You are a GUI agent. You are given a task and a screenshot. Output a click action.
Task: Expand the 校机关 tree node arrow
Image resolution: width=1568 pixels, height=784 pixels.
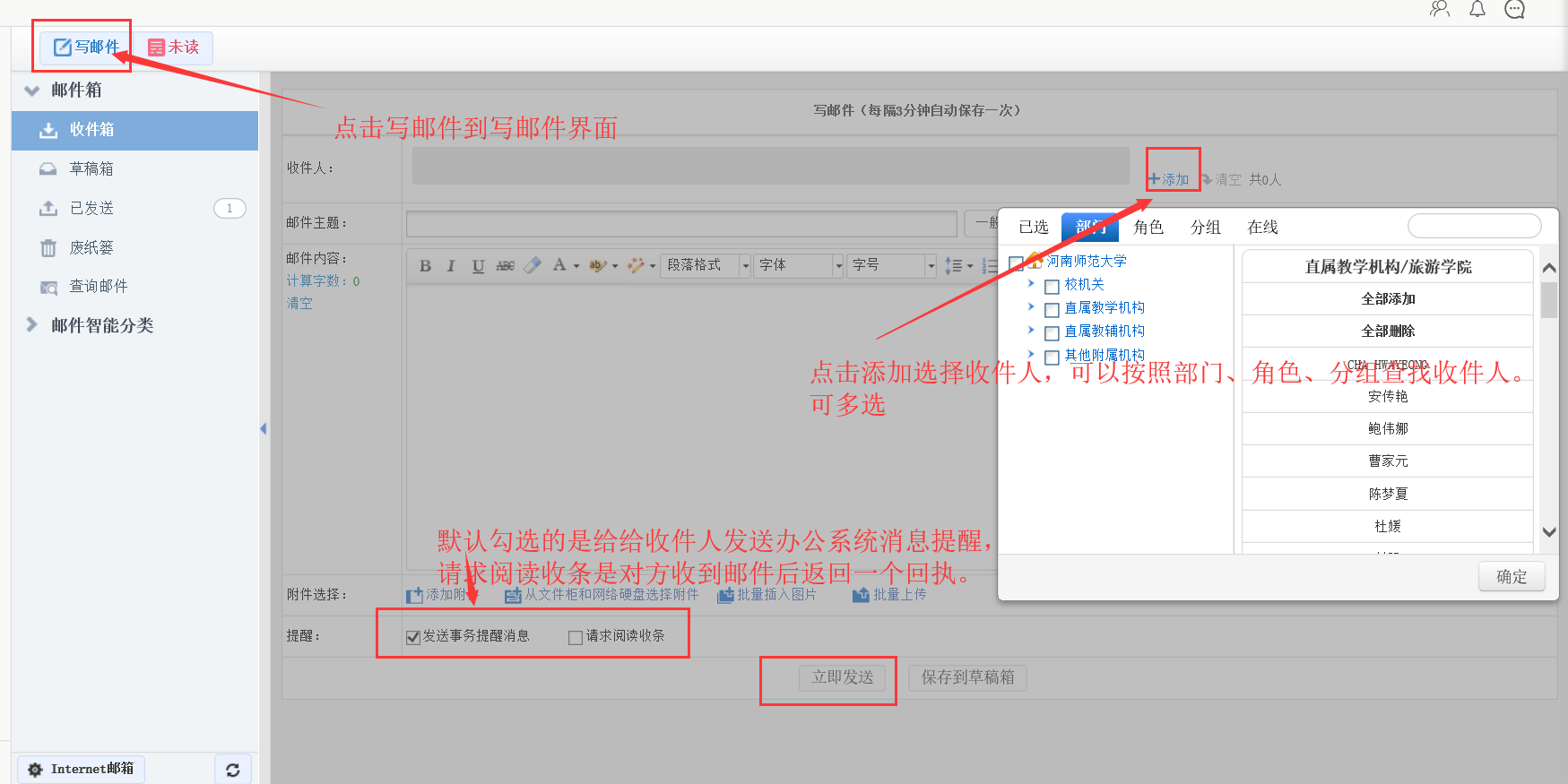click(x=1031, y=284)
